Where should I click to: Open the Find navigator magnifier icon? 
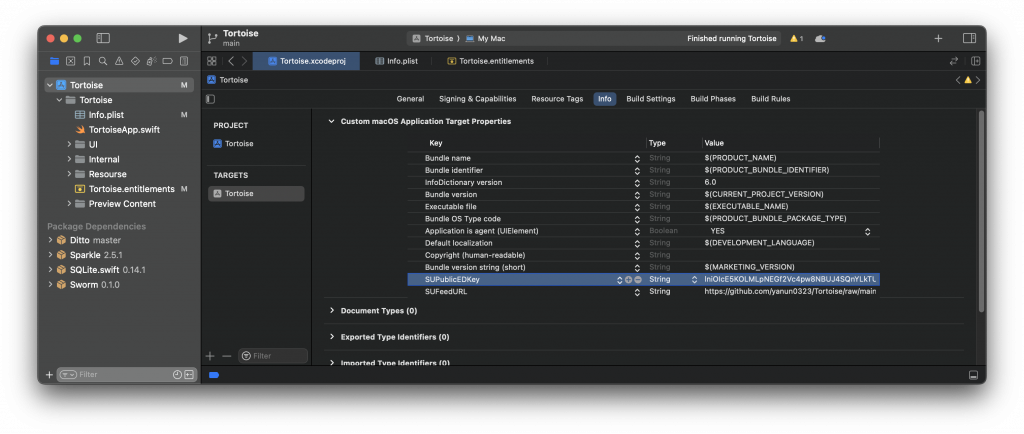click(x=102, y=61)
